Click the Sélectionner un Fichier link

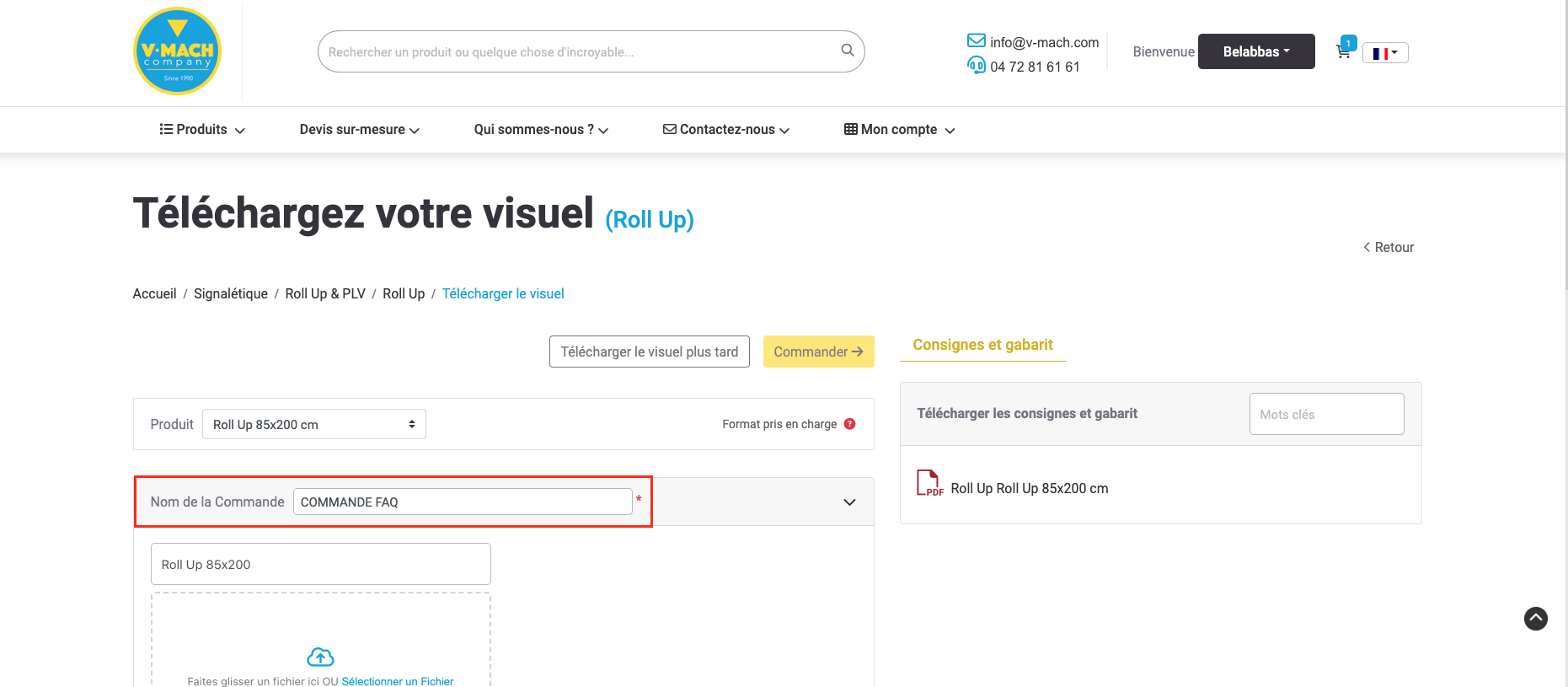pos(397,681)
